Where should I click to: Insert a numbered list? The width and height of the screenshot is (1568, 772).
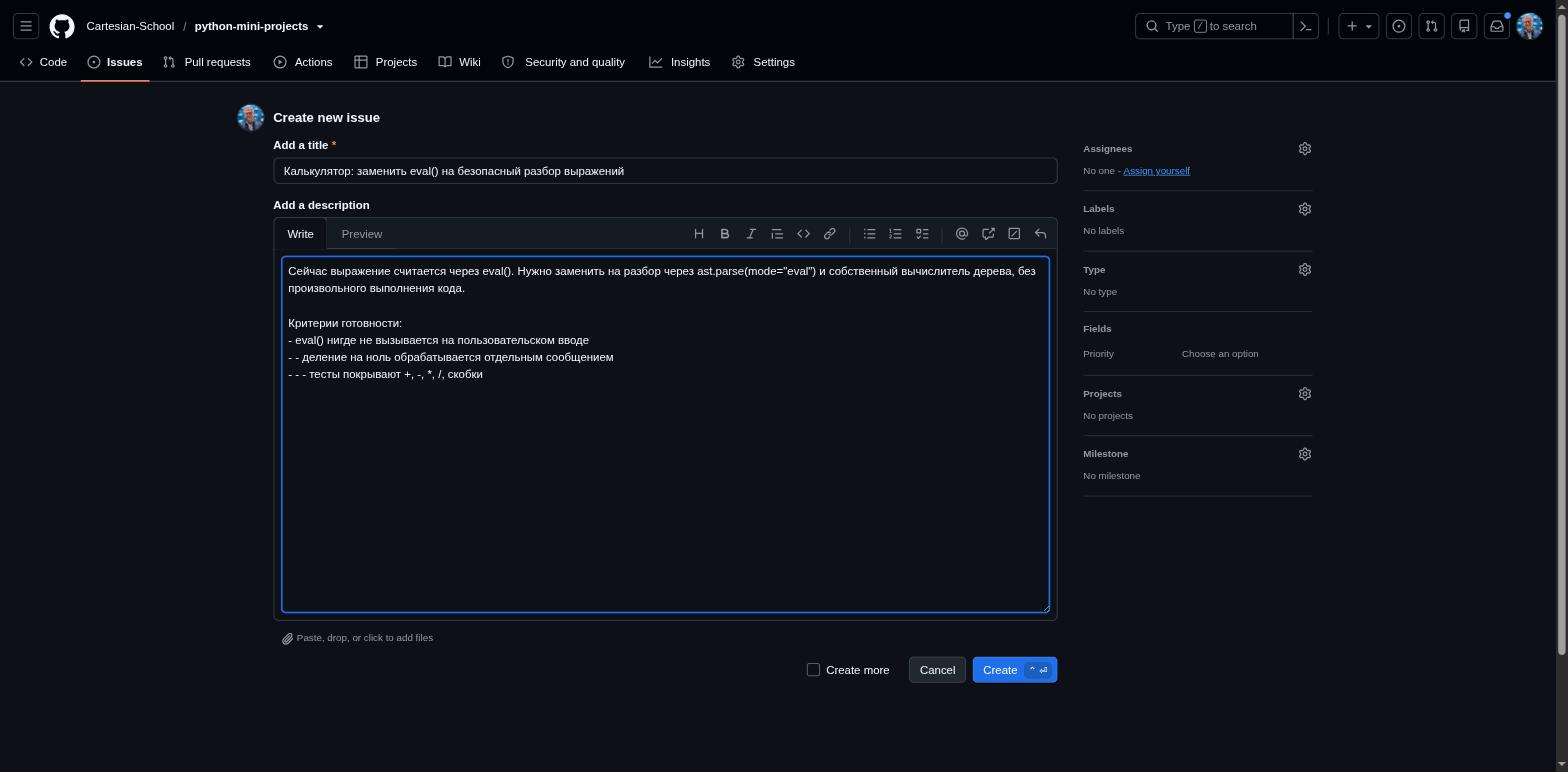click(895, 234)
